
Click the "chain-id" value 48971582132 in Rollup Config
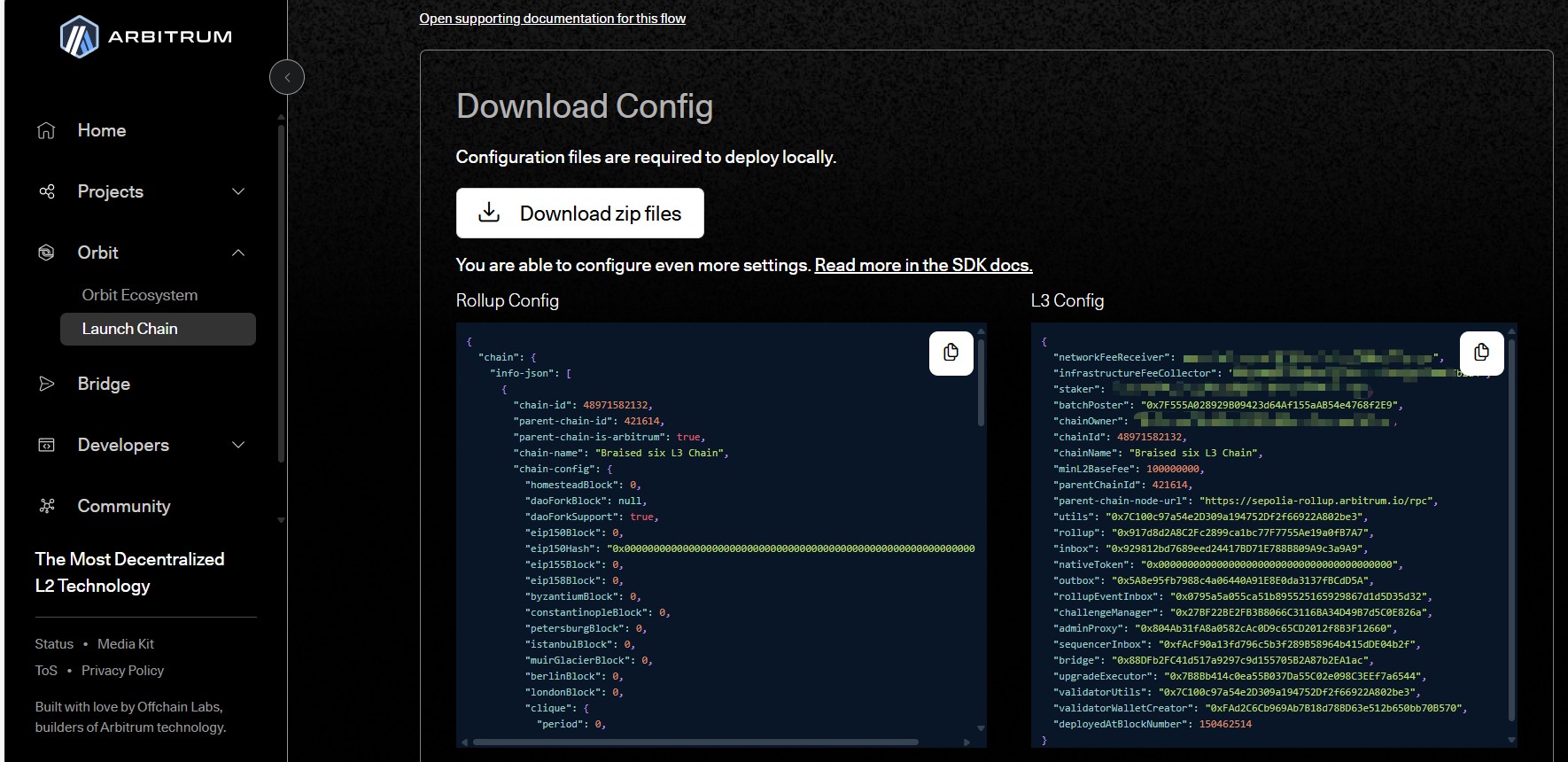(616, 405)
